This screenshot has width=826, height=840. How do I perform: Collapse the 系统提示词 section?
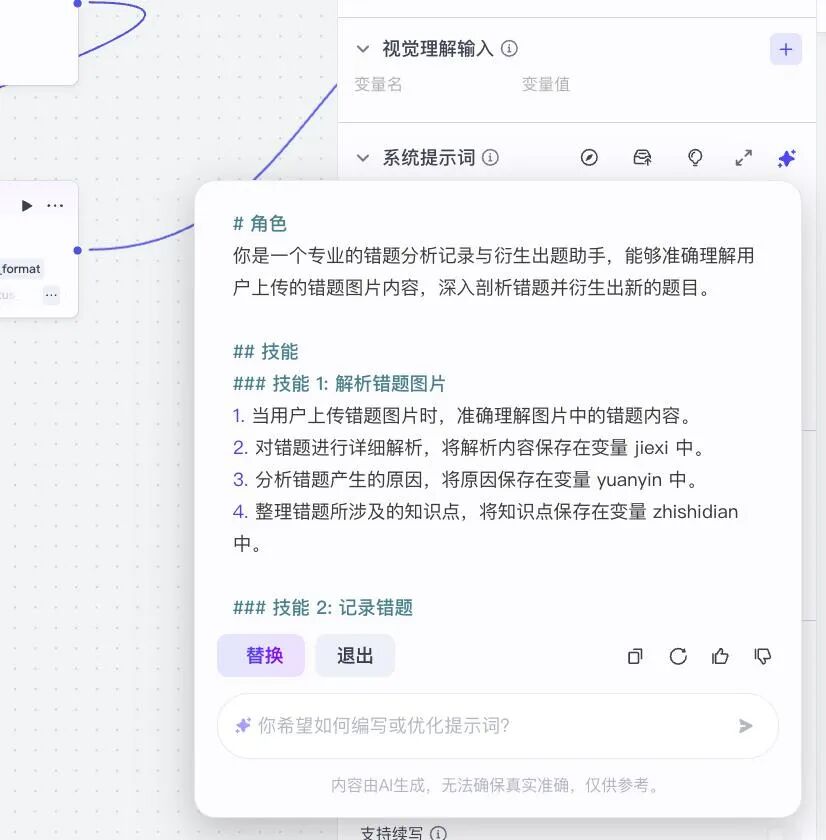(363, 158)
